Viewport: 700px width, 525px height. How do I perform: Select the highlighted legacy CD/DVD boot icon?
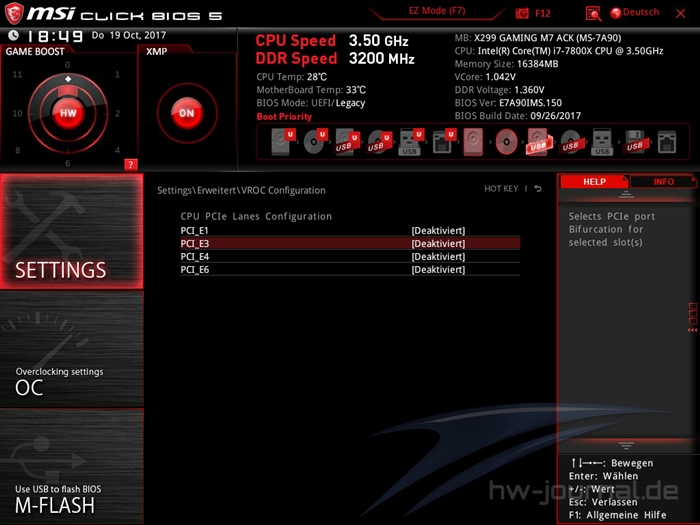click(506, 142)
